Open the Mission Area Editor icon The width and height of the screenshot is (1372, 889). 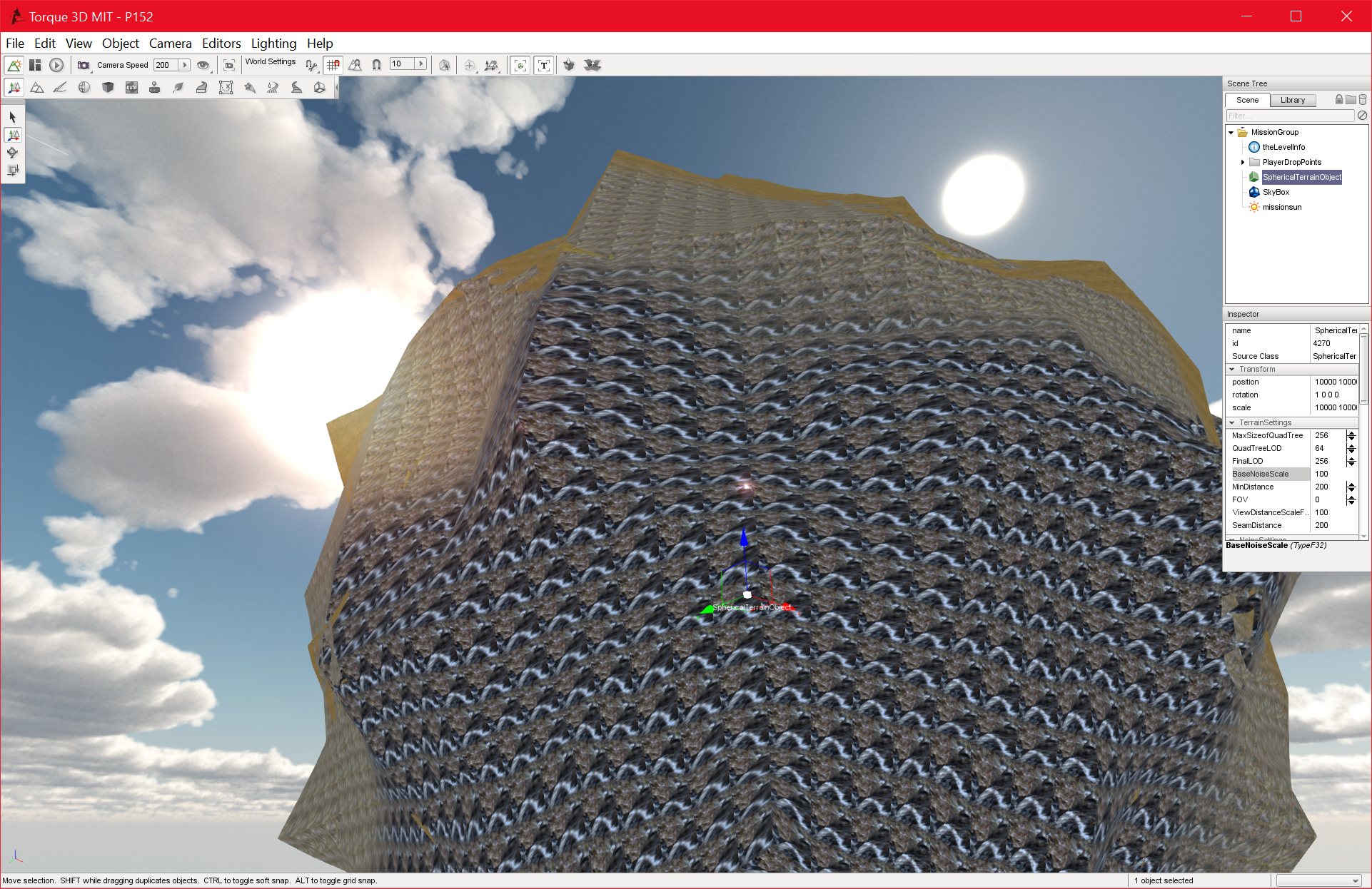pos(226,88)
